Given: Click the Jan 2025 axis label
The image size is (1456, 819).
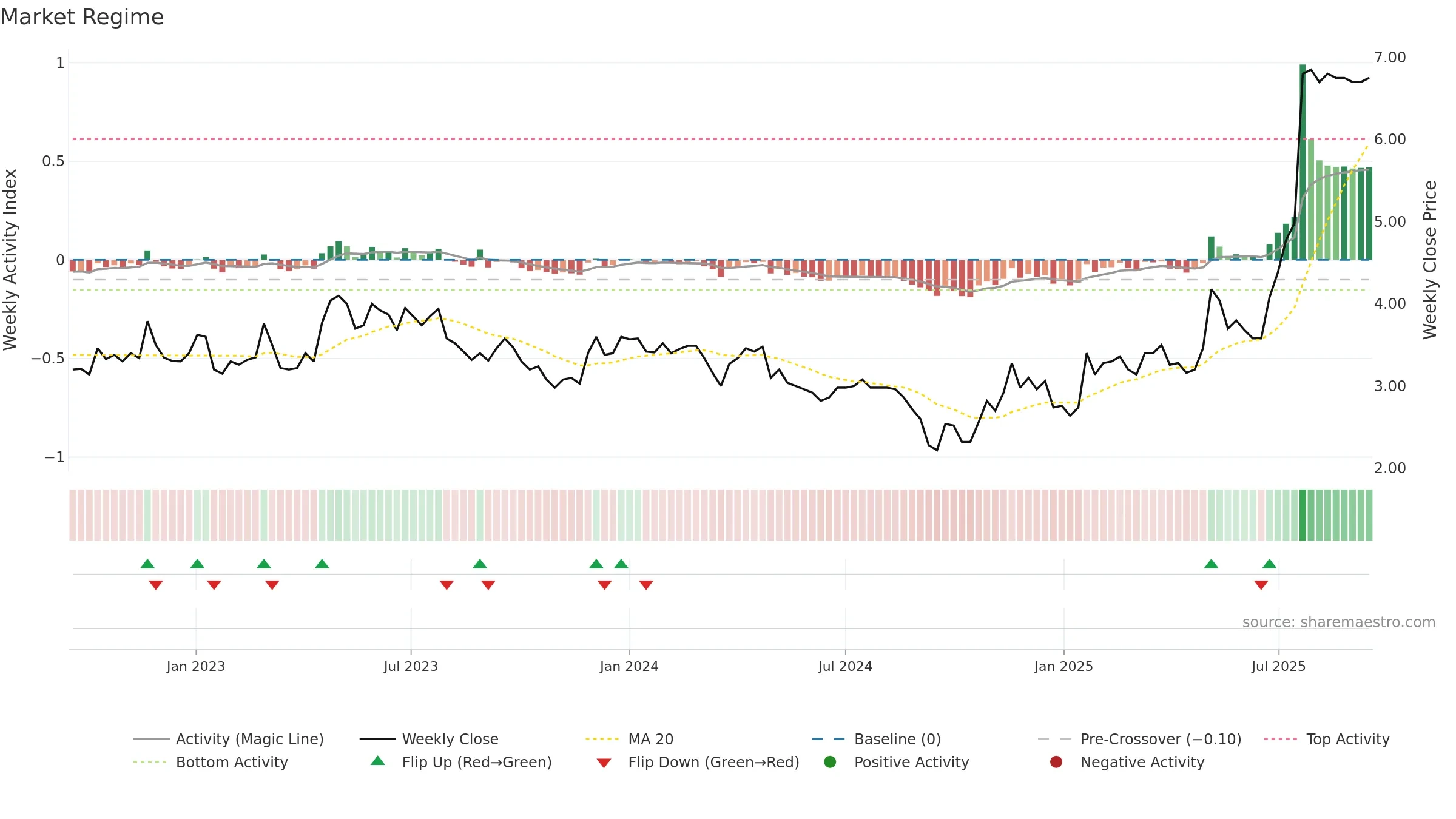Looking at the screenshot, I should coord(1063,666).
